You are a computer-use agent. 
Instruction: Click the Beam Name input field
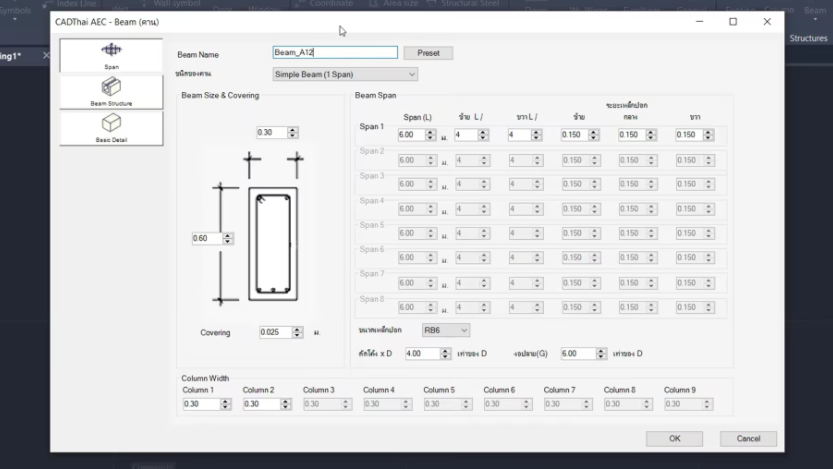point(335,52)
